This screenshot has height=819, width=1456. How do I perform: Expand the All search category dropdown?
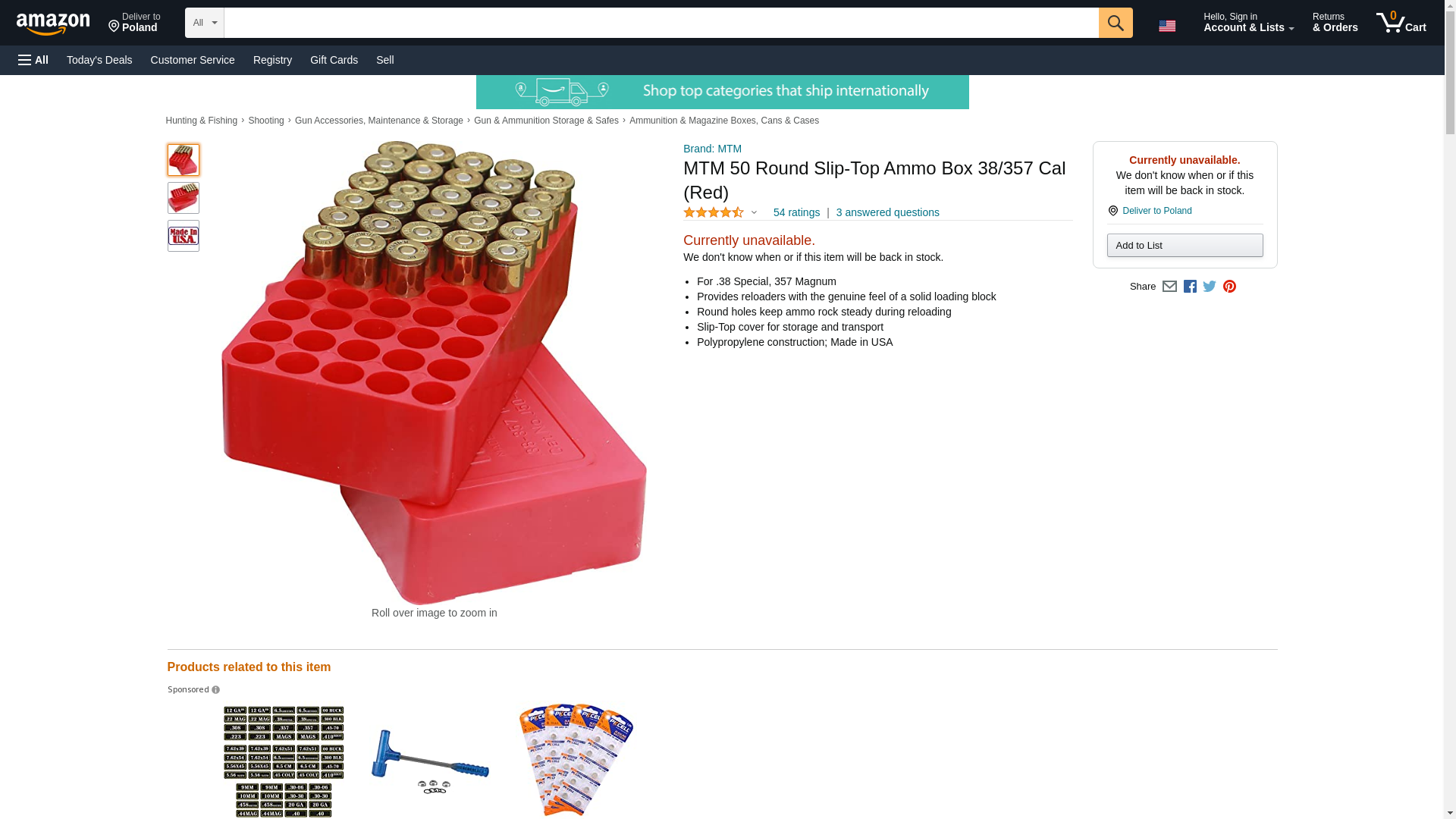click(x=205, y=23)
